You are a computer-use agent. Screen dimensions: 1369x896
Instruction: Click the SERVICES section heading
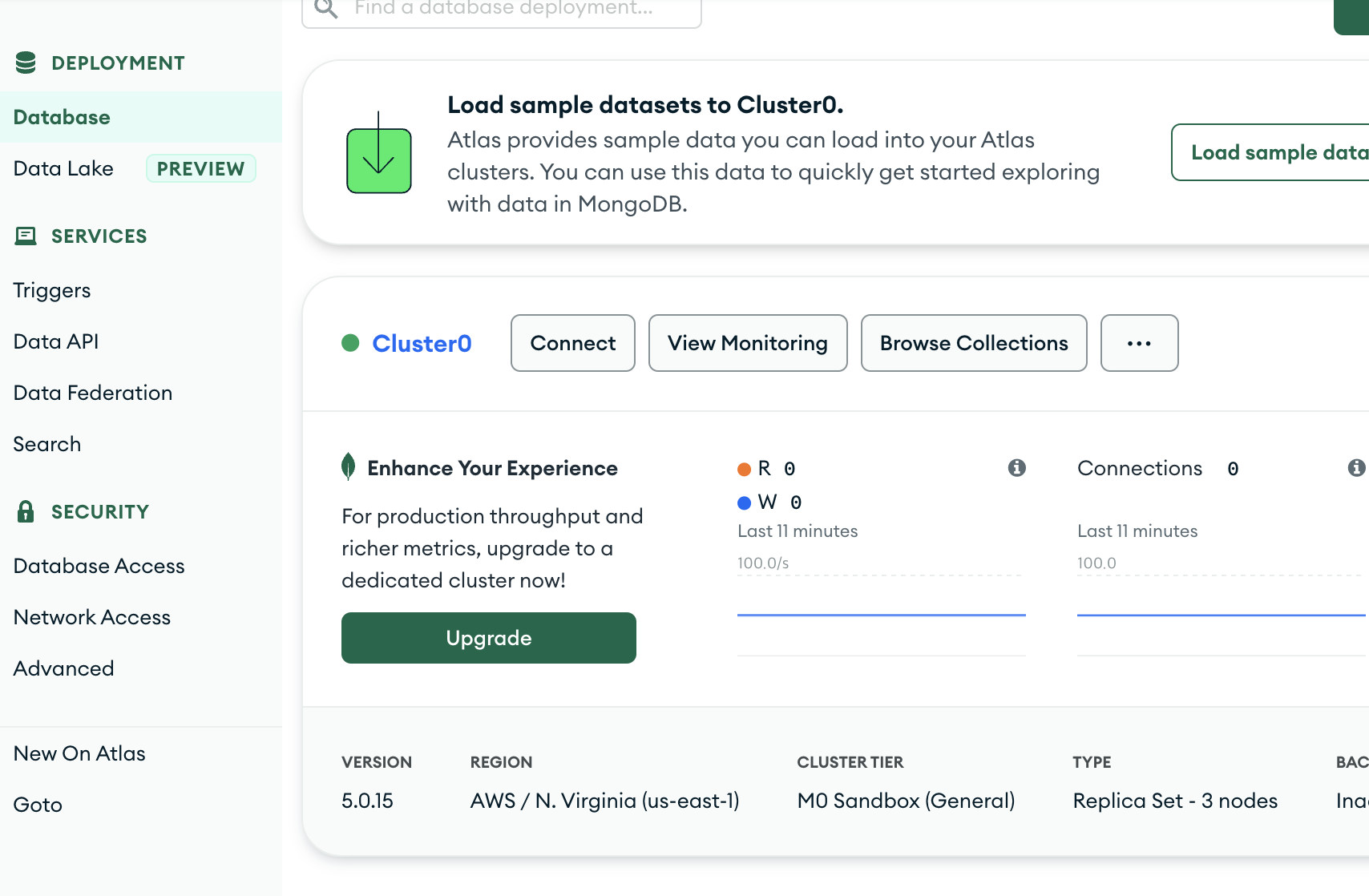pyautogui.click(x=99, y=236)
